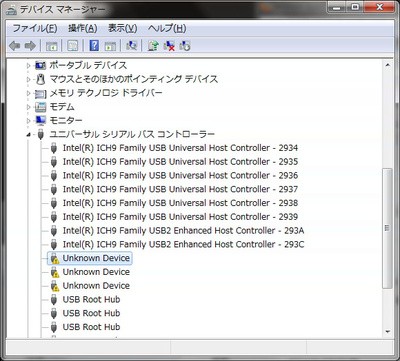Click the warning icon of the middle Unknown Device
This screenshot has height=361, width=400.
pyautogui.click(x=54, y=272)
